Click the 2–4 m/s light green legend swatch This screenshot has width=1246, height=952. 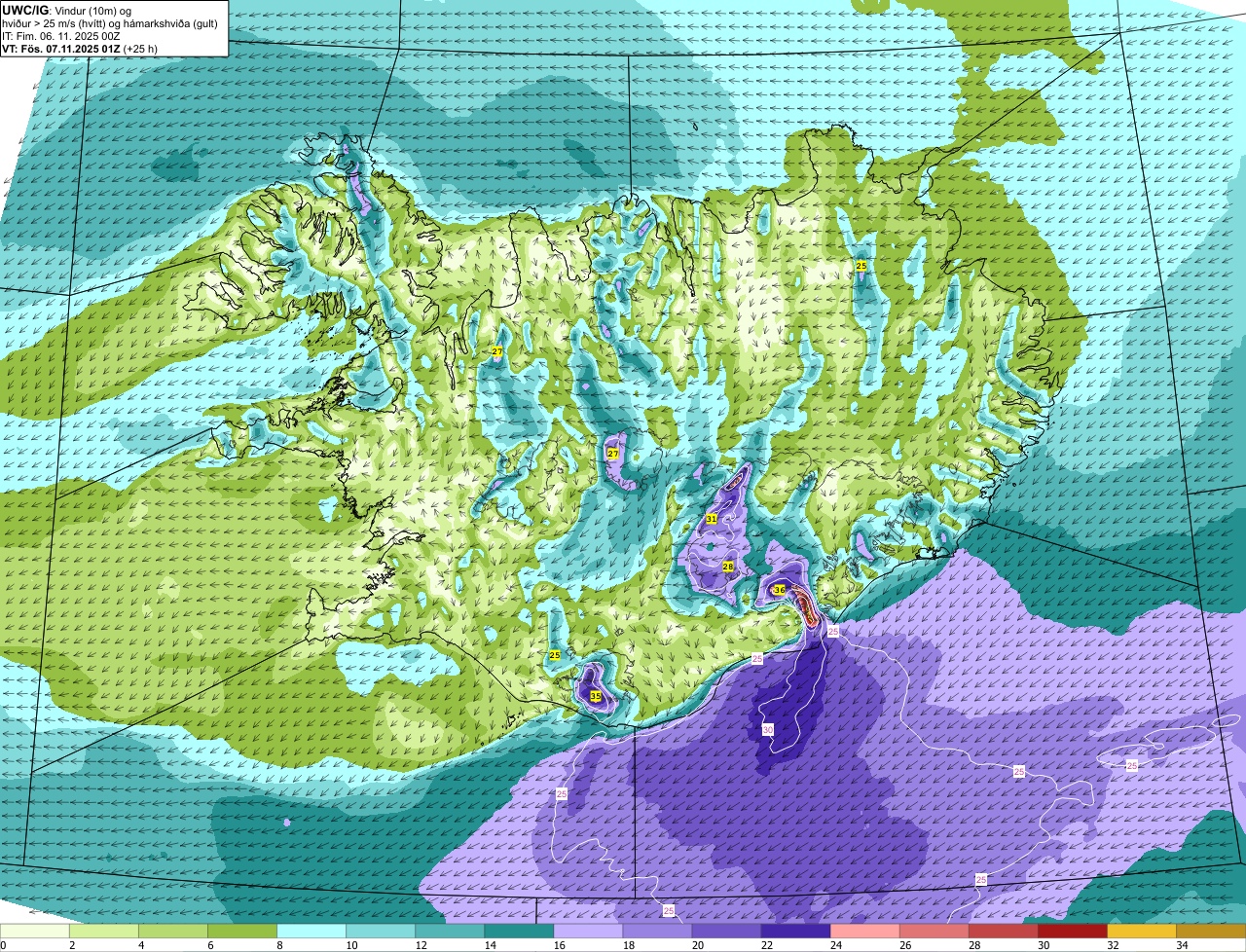click(104, 932)
